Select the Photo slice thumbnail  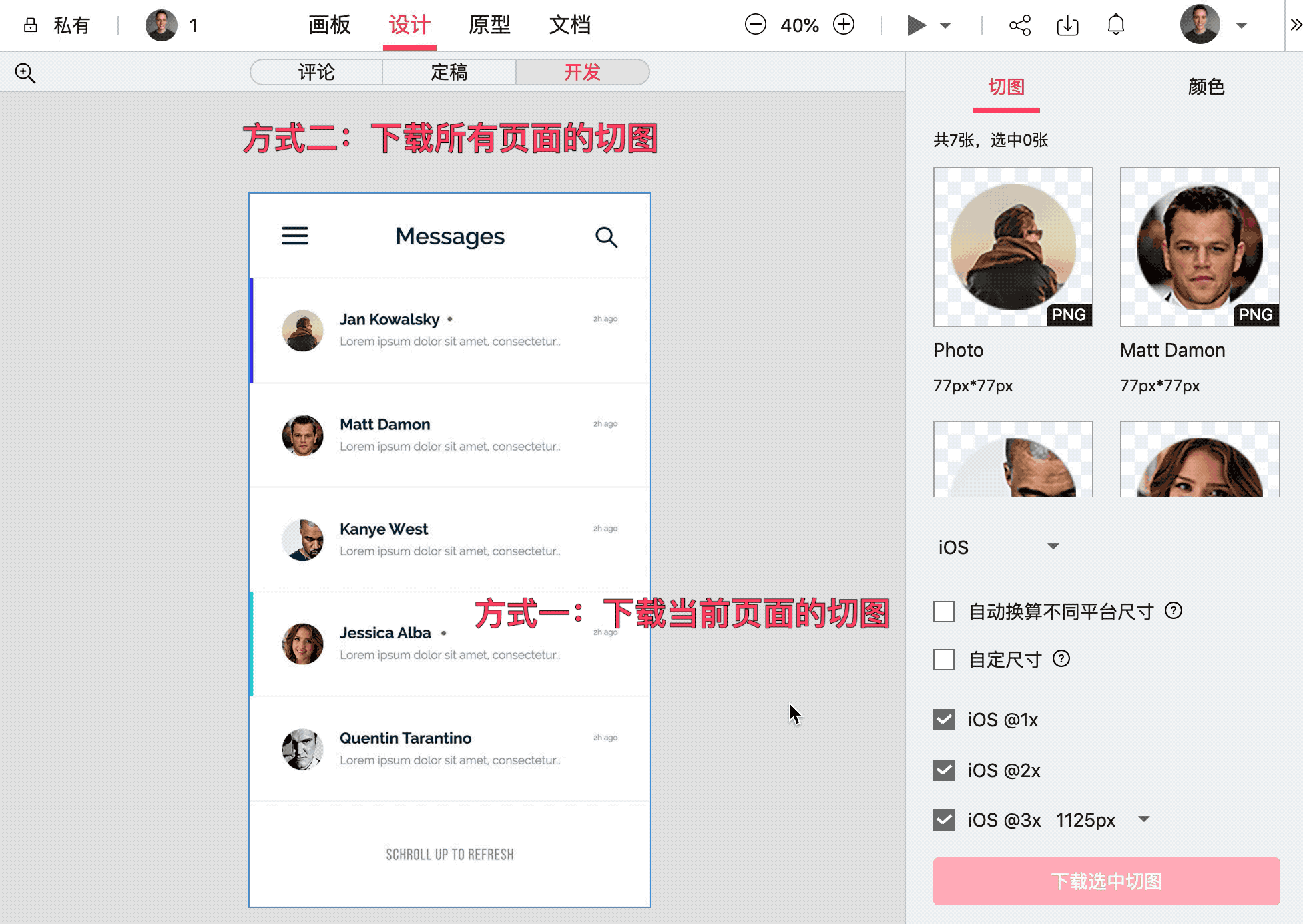point(1013,247)
